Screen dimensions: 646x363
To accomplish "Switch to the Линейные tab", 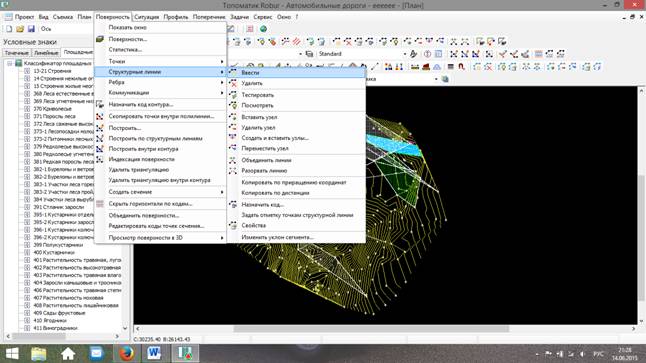I will click(45, 53).
